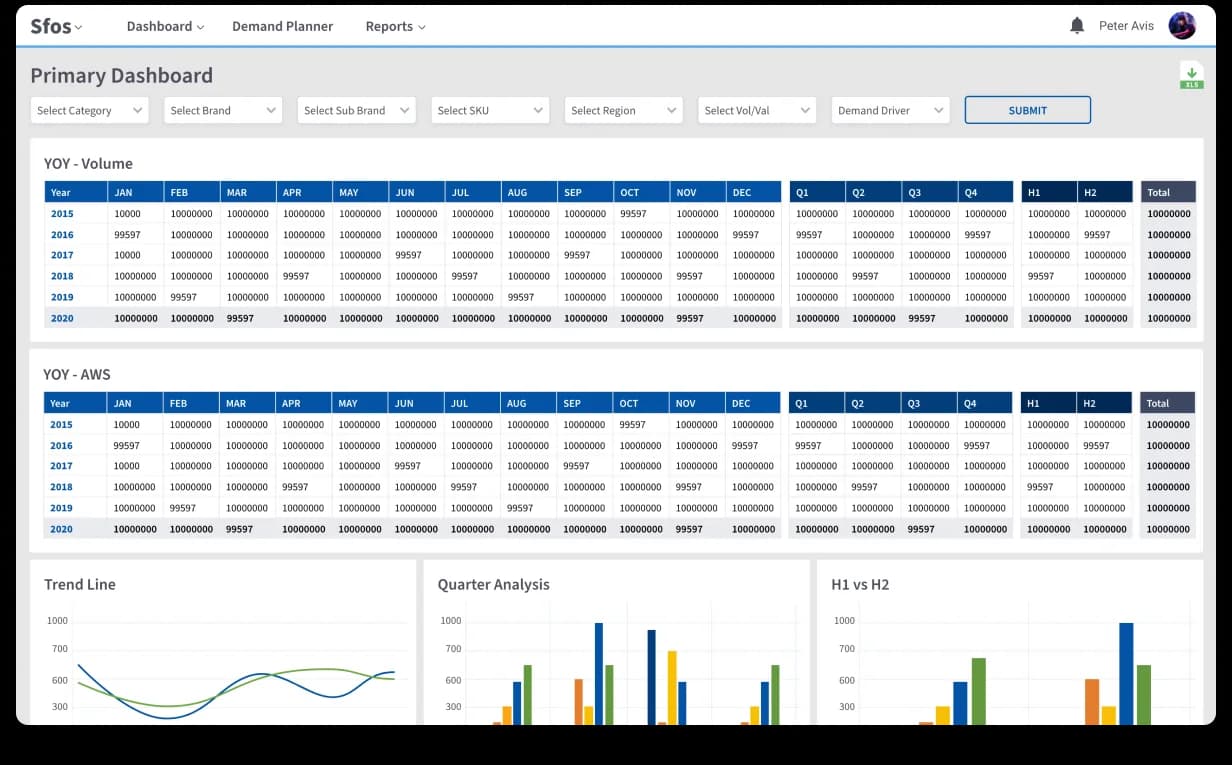The height and width of the screenshot is (765, 1232).
Task: Click Total column header in YOY - AWS
Action: point(1167,403)
